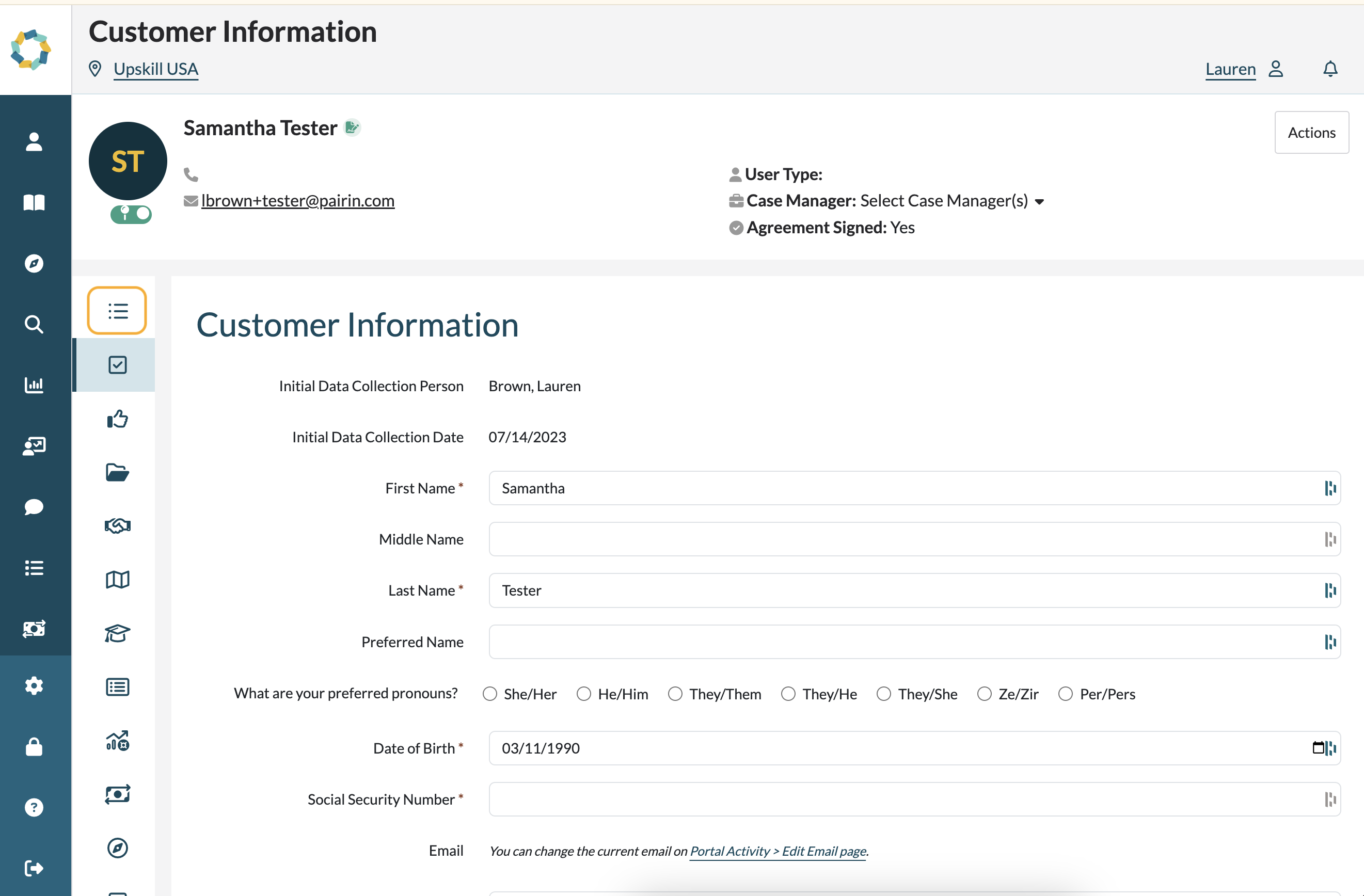Open the Date of Birth calendar picker
Image resolution: width=1364 pixels, height=896 pixels.
(x=1318, y=748)
